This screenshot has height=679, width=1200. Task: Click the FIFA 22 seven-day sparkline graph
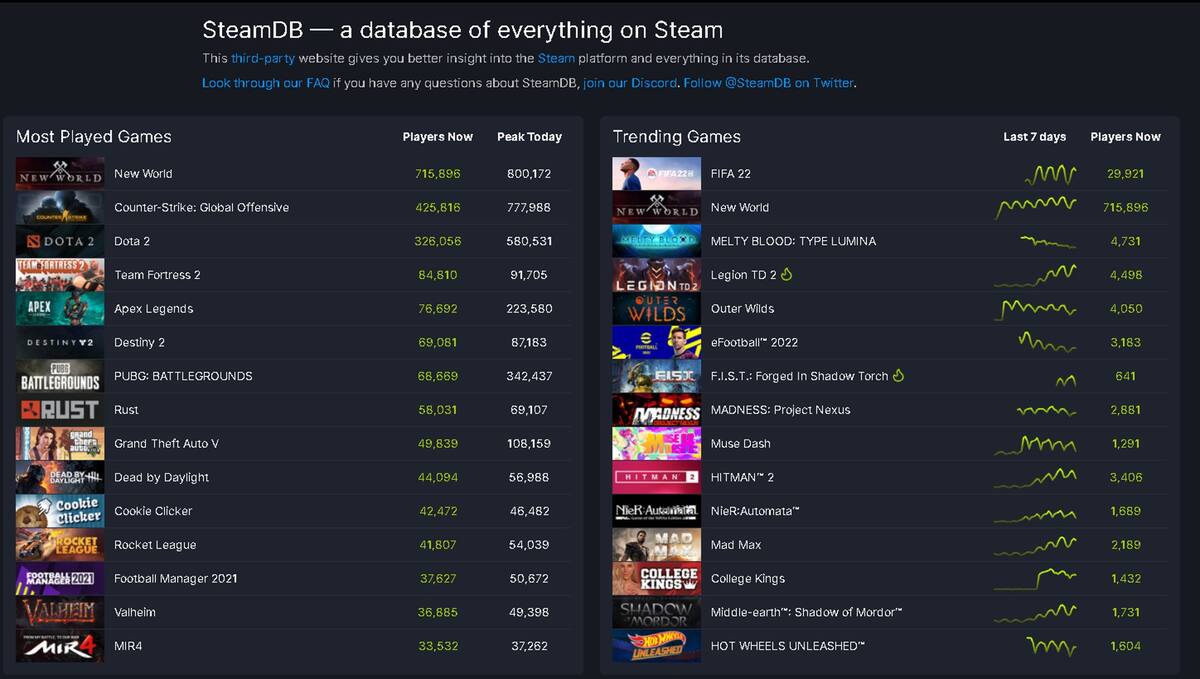click(x=1049, y=175)
